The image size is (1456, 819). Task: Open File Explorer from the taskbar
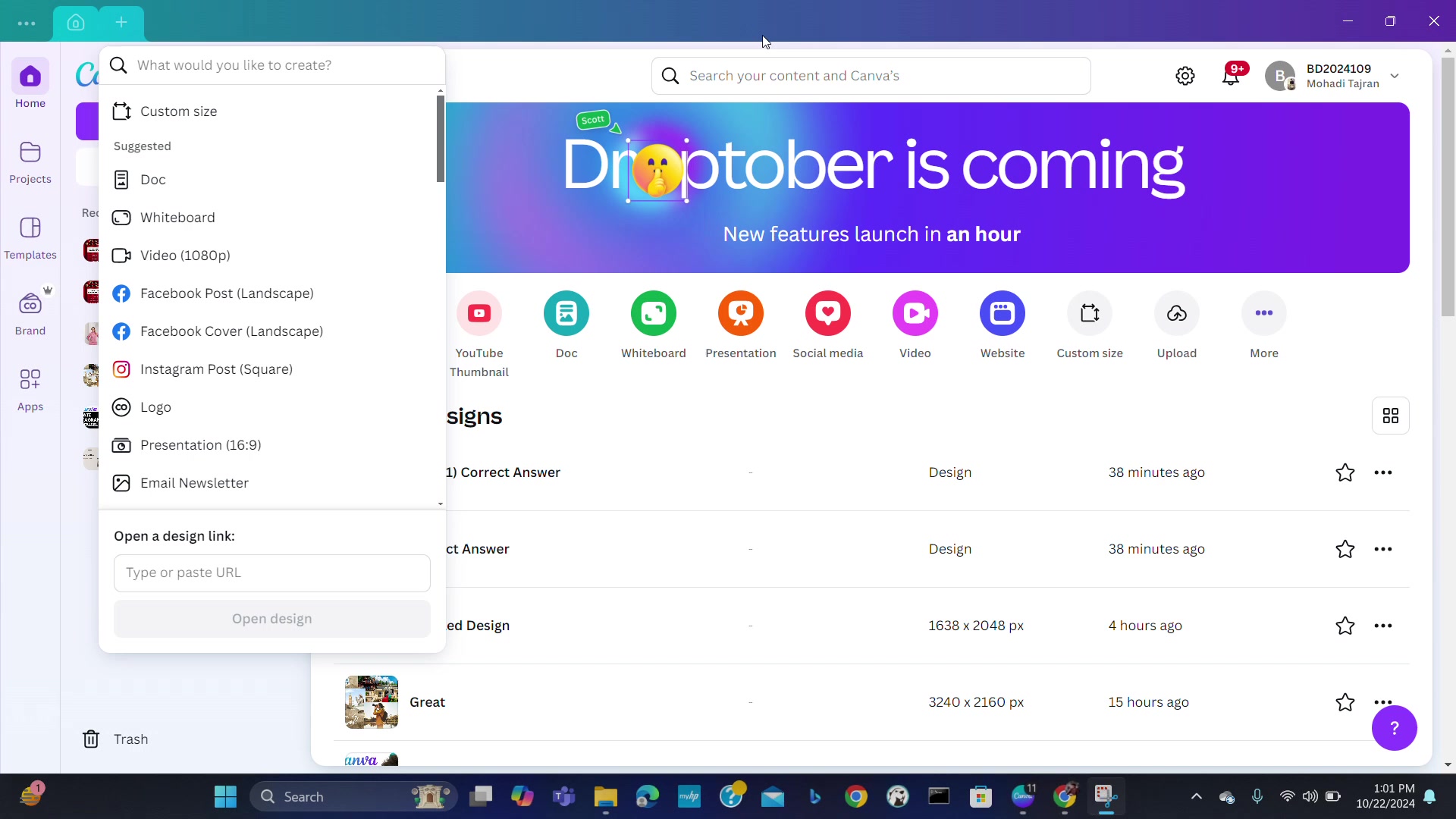606,796
